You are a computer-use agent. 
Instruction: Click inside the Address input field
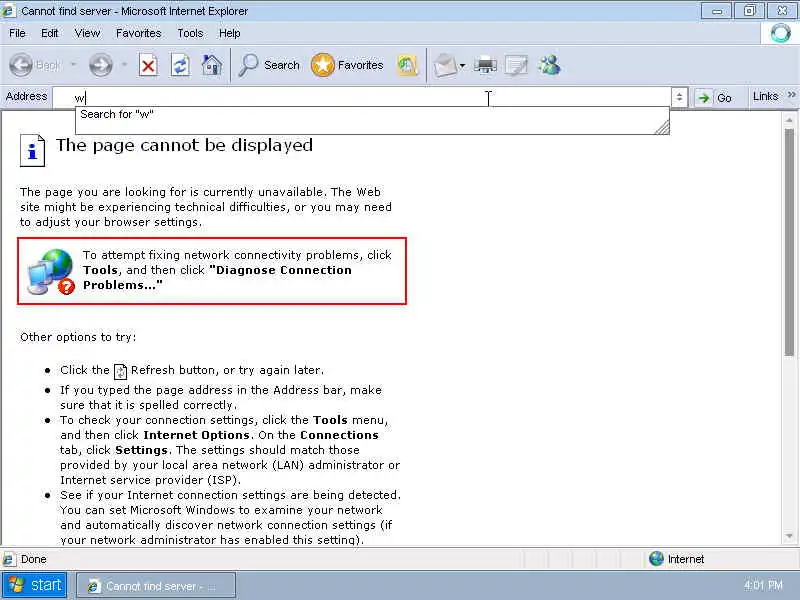click(362, 97)
